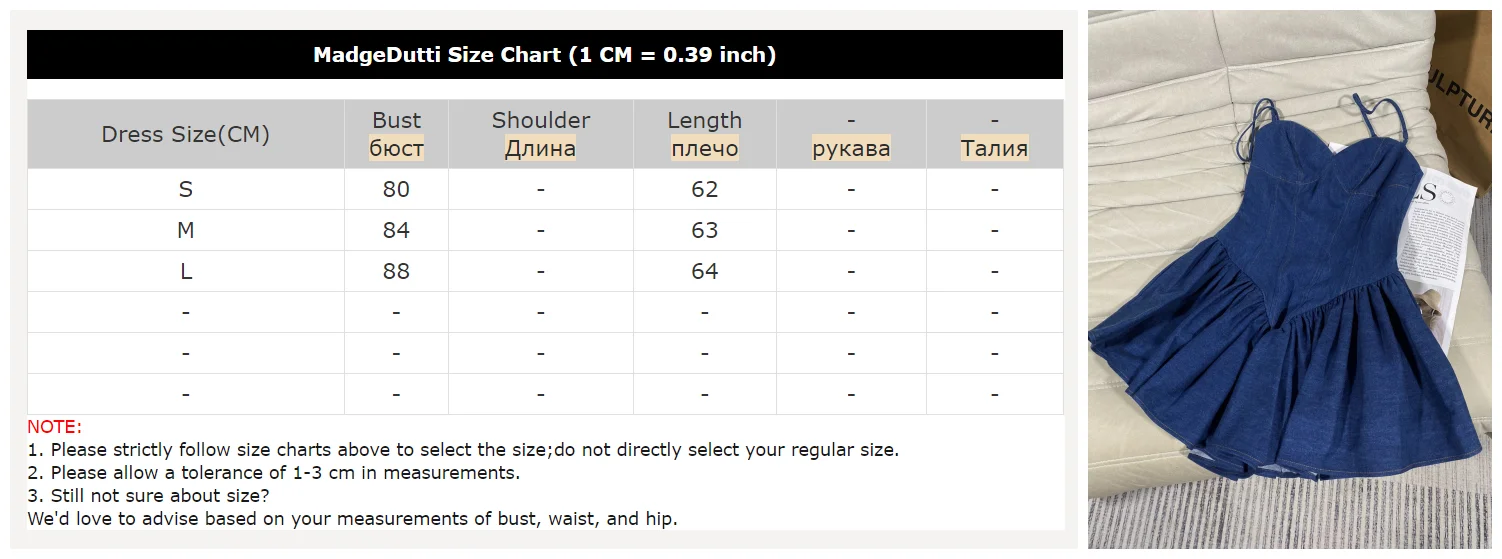Click the Bust column header
The image size is (1502, 559).
point(396,134)
